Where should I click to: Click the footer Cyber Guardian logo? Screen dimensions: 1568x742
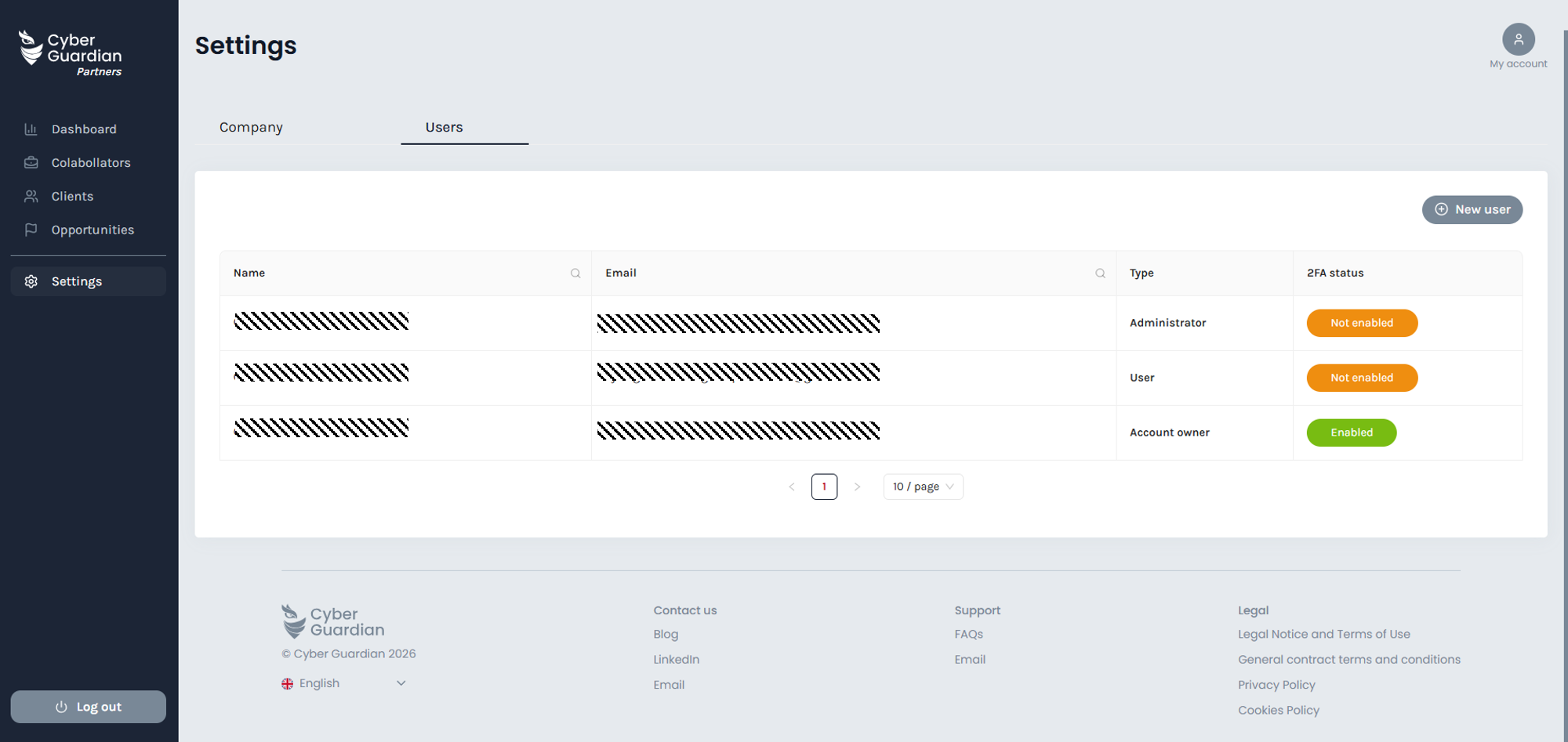[x=332, y=621]
